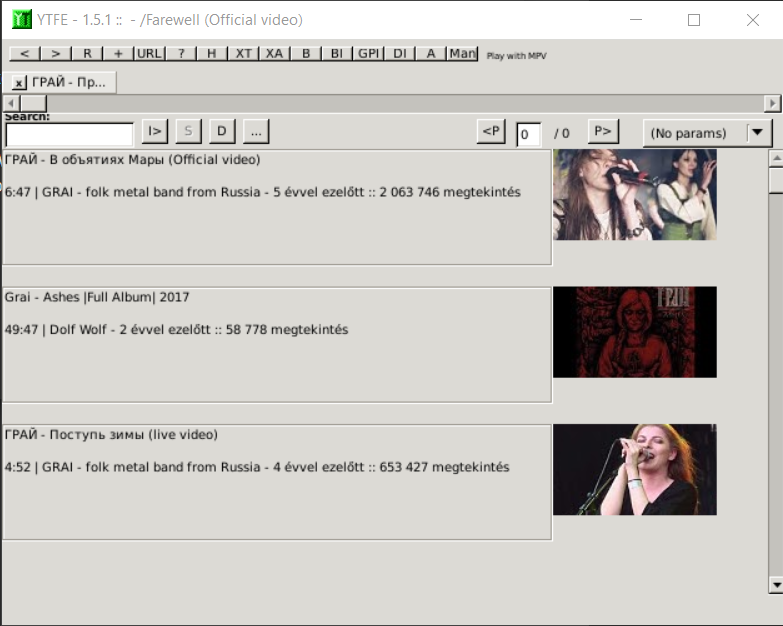Close the ГРАЙ tab with its x

(x=19, y=83)
